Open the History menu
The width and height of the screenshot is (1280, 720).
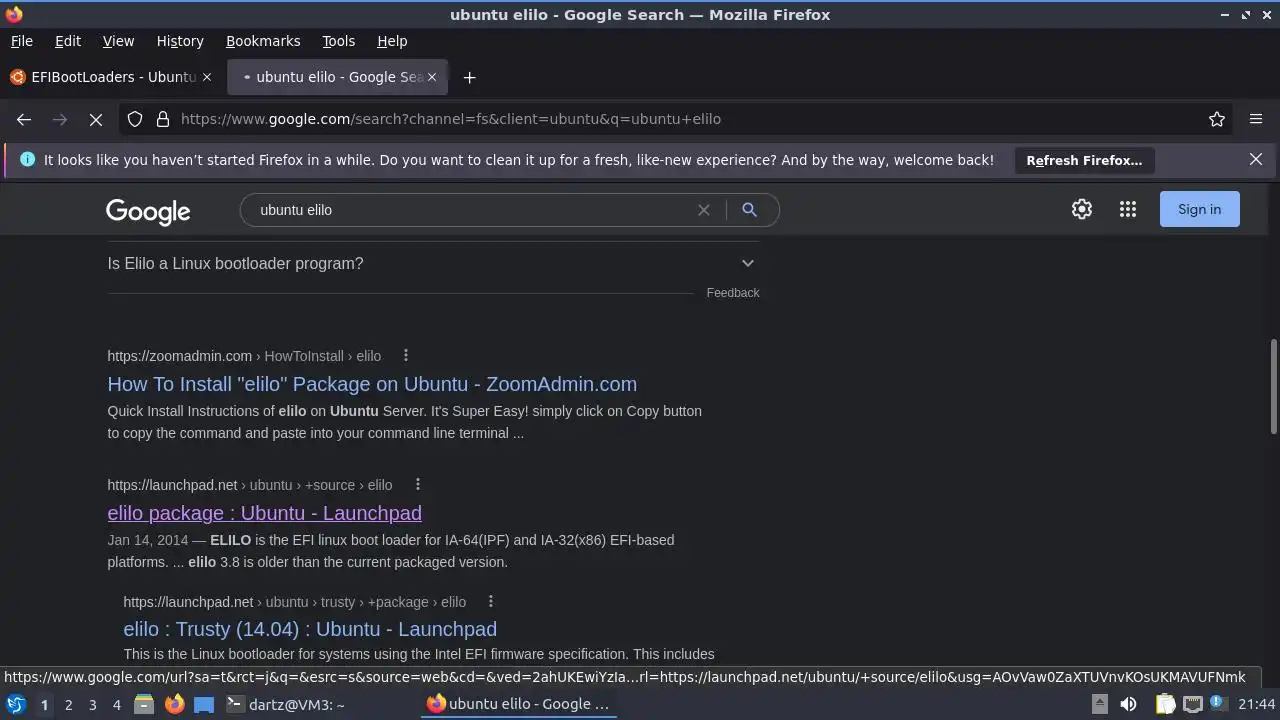(180, 41)
